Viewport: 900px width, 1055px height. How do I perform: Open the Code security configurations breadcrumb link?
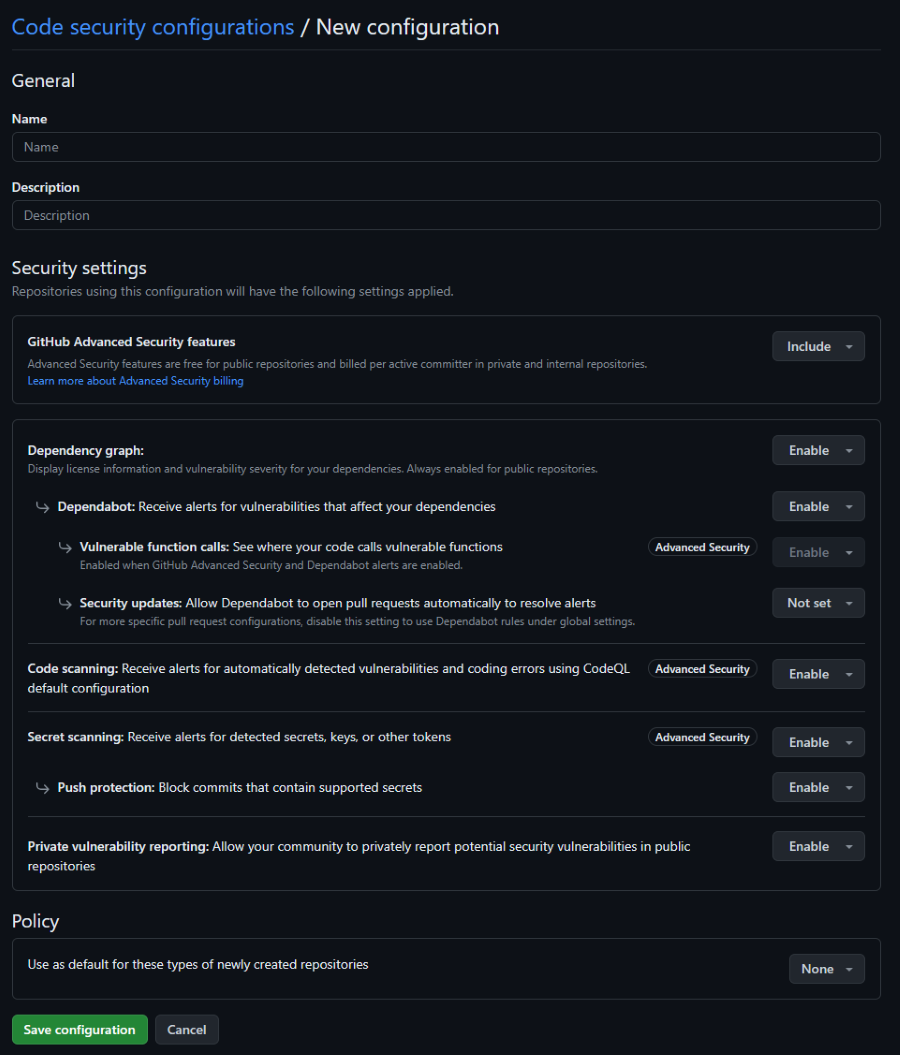[153, 27]
